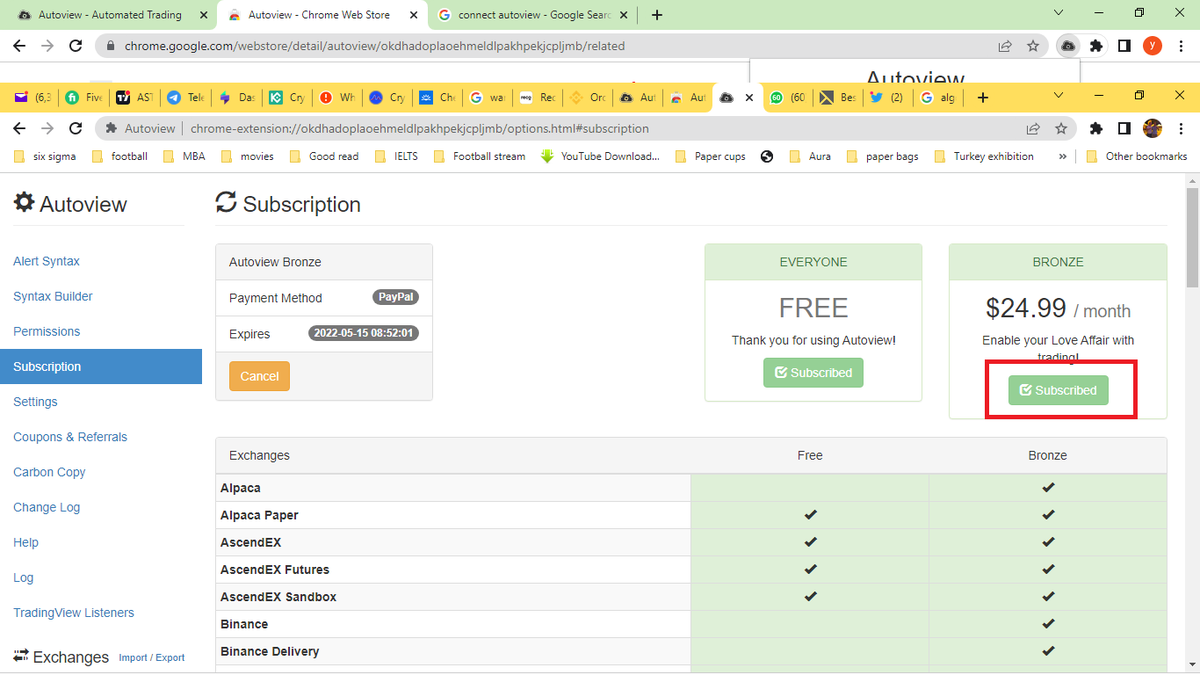Expand the tab search chevron in inner window
Image resolution: width=1200 pixels, height=675 pixels.
point(1059,96)
